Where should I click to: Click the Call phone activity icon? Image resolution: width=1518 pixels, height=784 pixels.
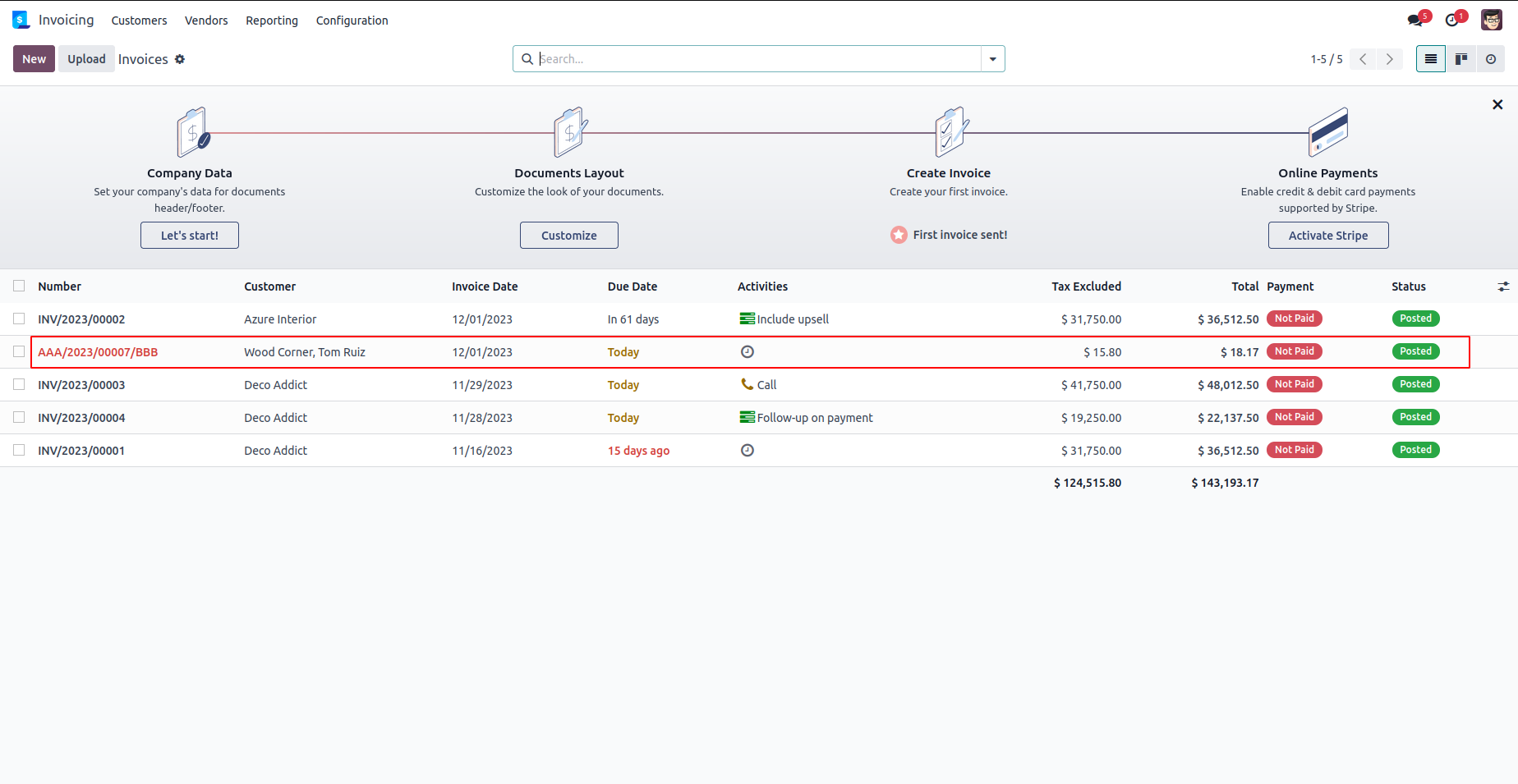747,384
